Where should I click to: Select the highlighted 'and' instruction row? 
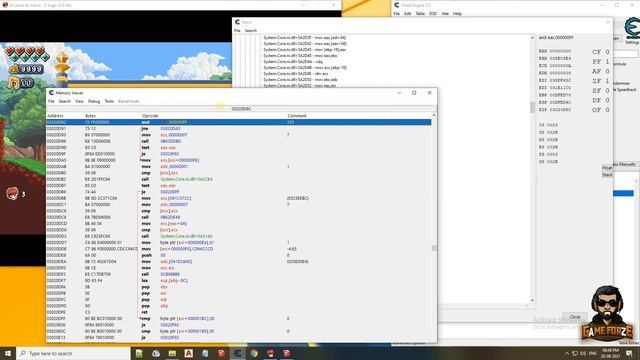tap(239, 122)
